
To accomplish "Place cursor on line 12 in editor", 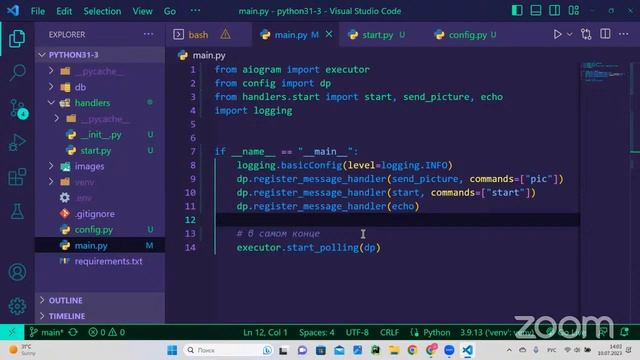I will pos(398,220).
